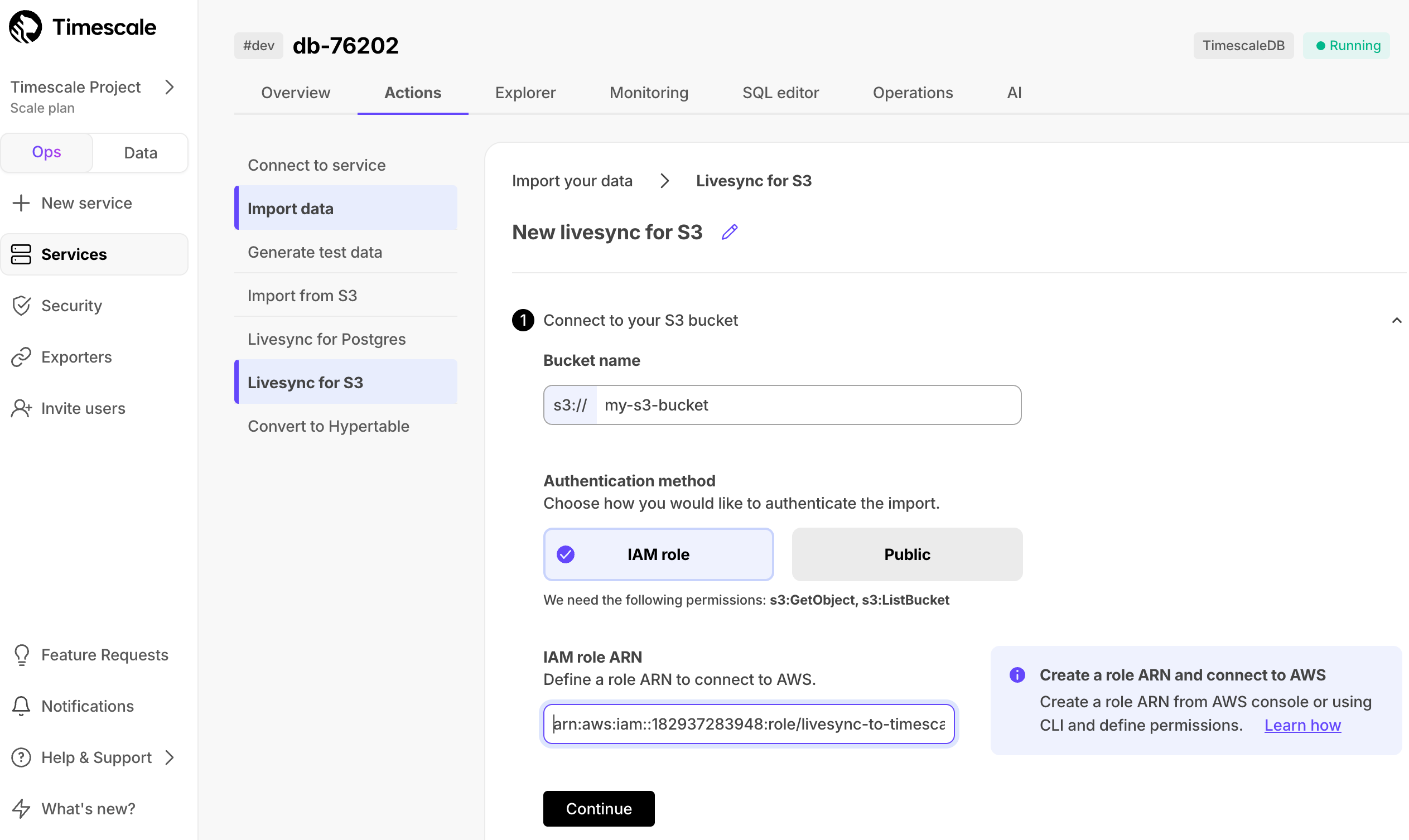Click the breadcrumb chevron separator
Screen dimensions: 1409x840
pos(664,181)
